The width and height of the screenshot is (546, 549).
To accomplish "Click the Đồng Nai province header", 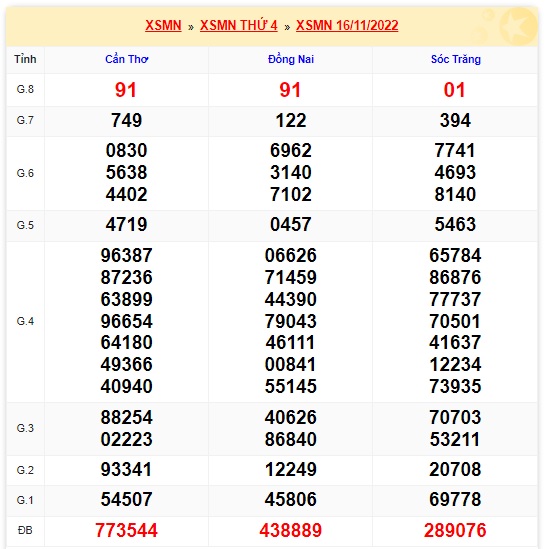I will pyautogui.click(x=291, y=59).
